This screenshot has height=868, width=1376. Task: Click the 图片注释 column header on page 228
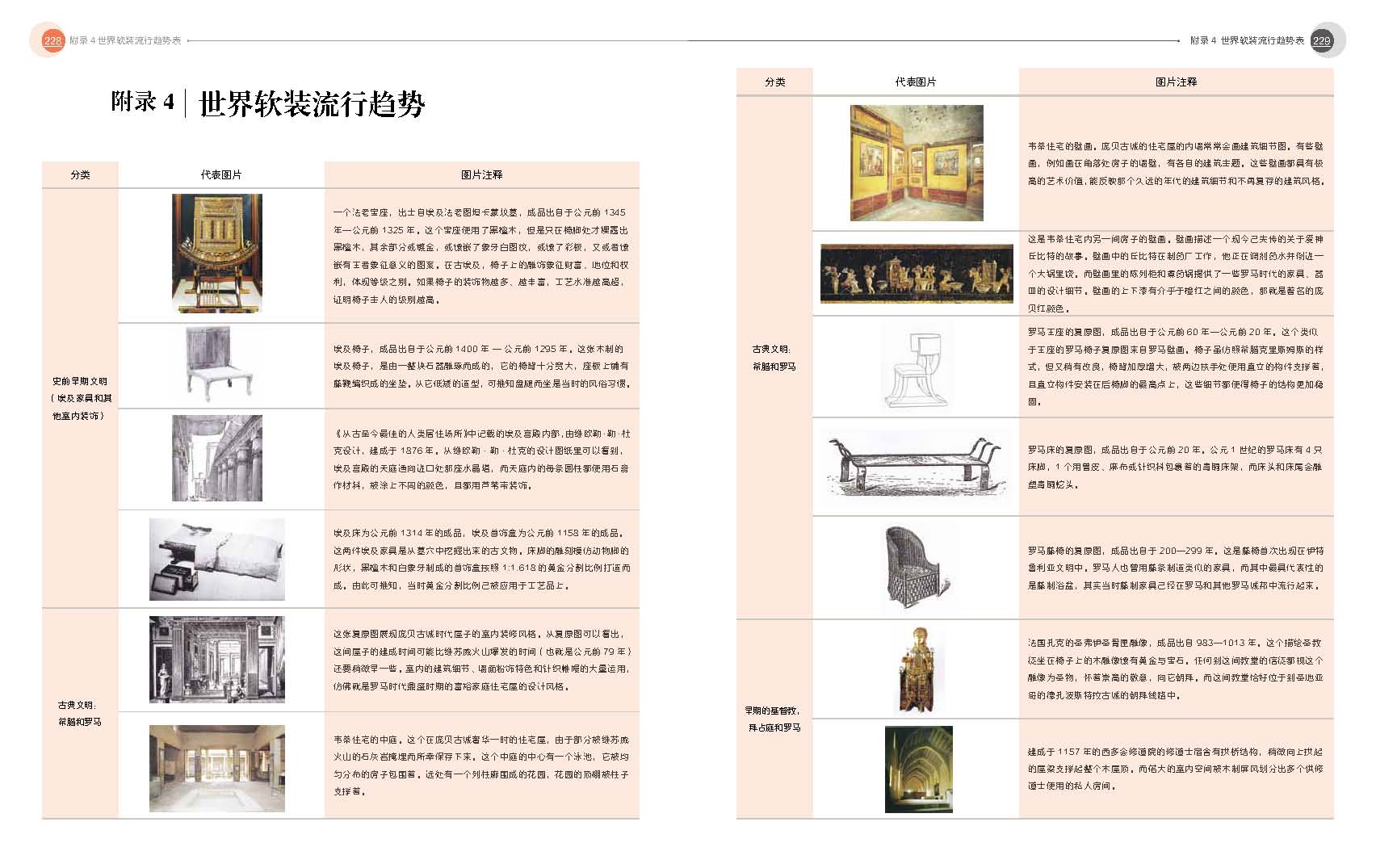[x=481, y=174]
